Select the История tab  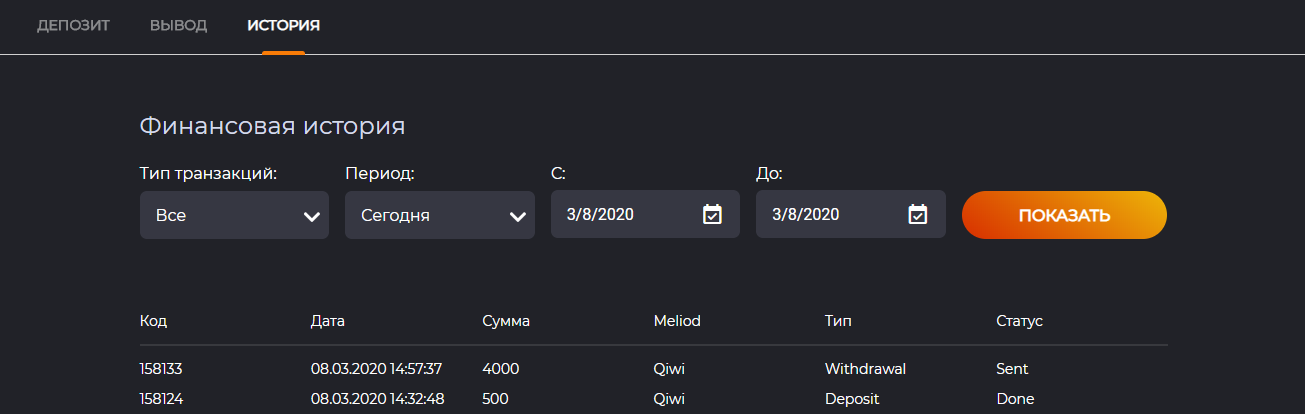click(283, 25)
